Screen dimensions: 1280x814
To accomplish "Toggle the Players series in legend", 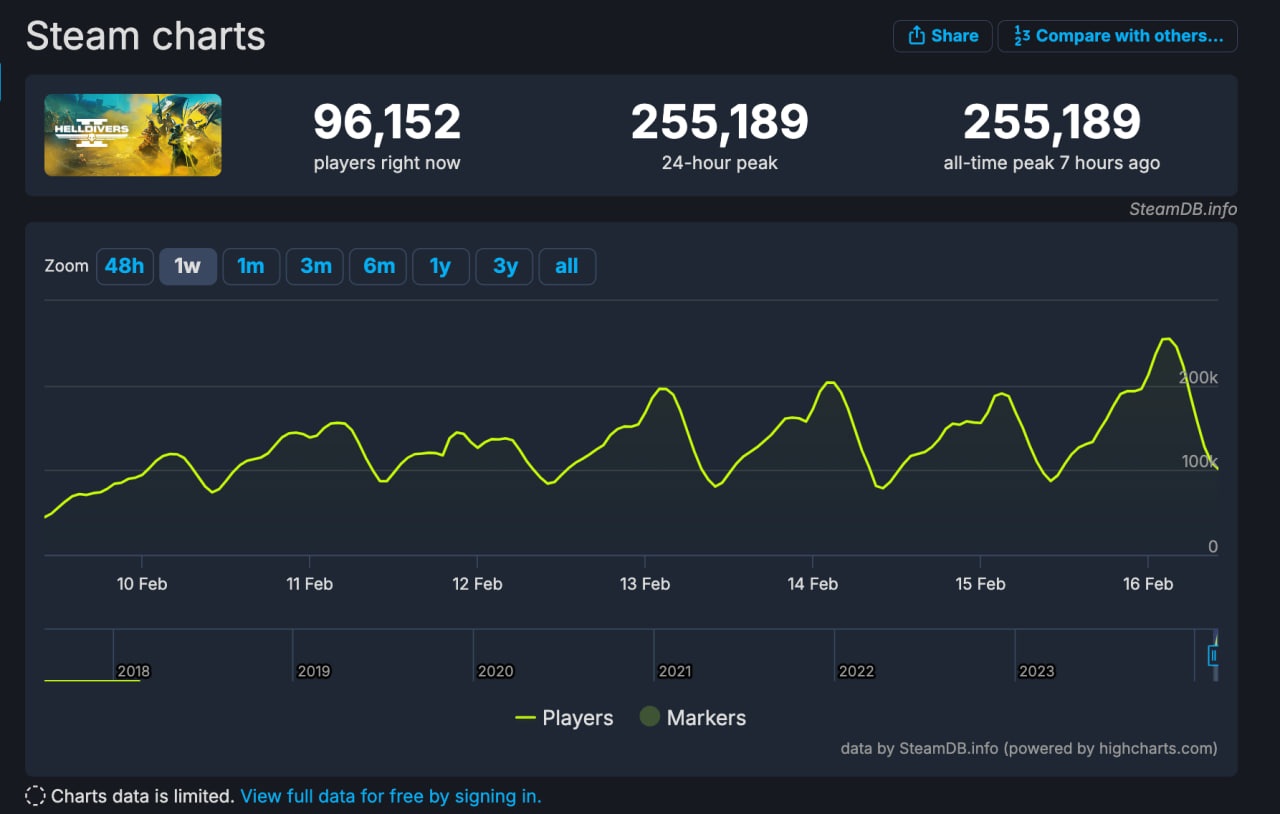I will coord(564,718).
